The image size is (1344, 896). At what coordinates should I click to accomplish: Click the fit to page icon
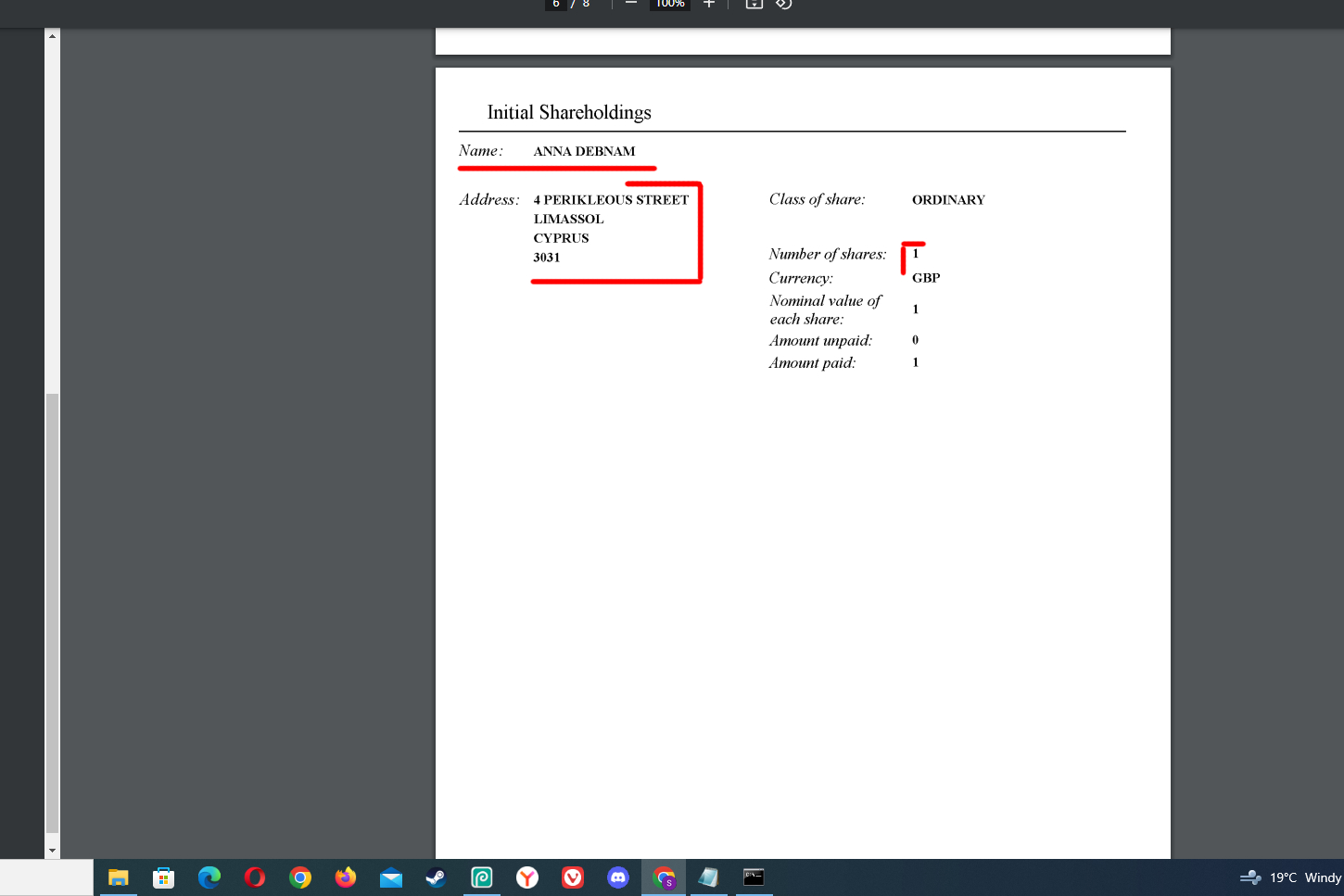click(754, 5)
